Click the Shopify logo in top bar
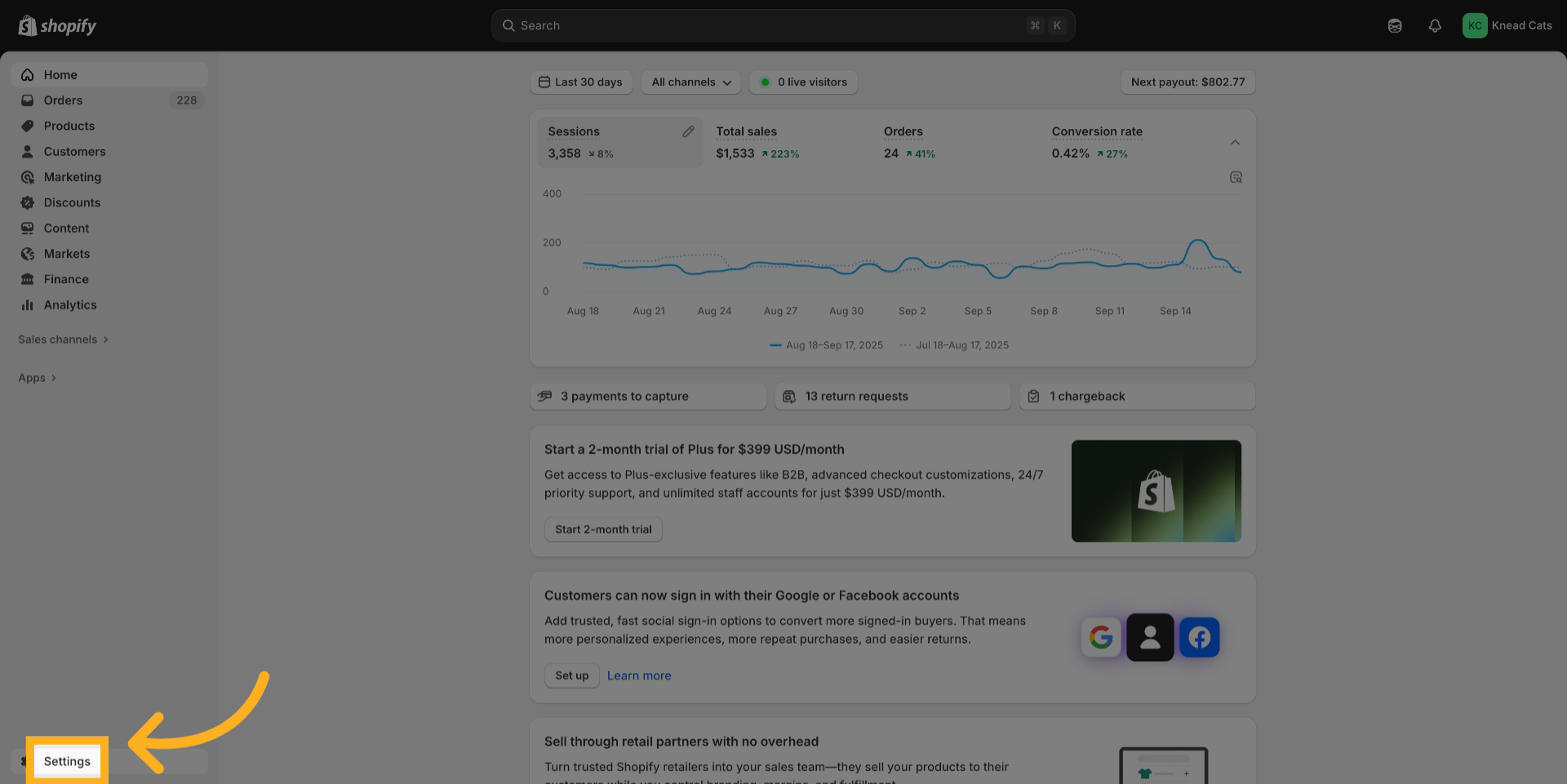This screenshot has width=1567, height=784. pyautogui.click(x=57, y=26)
